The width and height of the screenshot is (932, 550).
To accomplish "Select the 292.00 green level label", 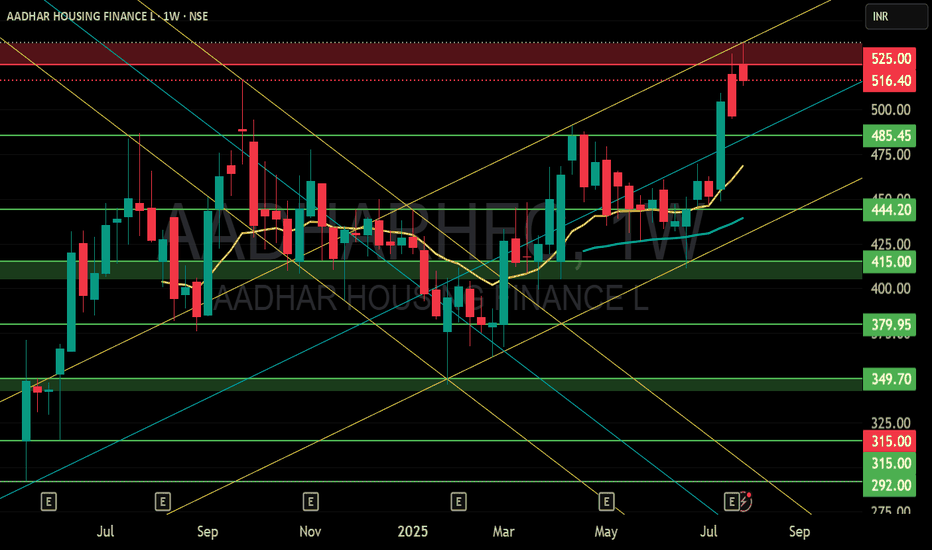I will [x=890, y=486].
